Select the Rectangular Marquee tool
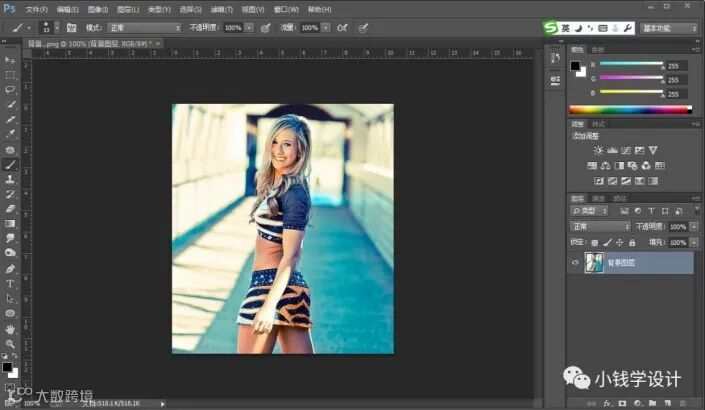Viewport: 705px width, 410px height. point(10,75)
